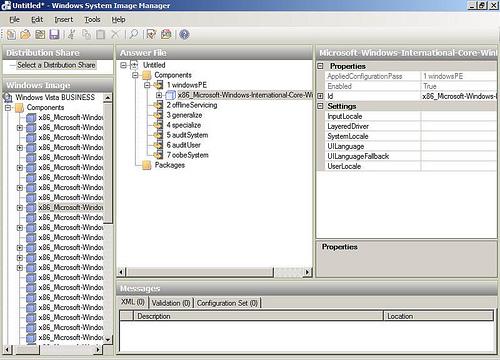Open the Tools menu
500x360 pixels.
(x=92, y=20)
